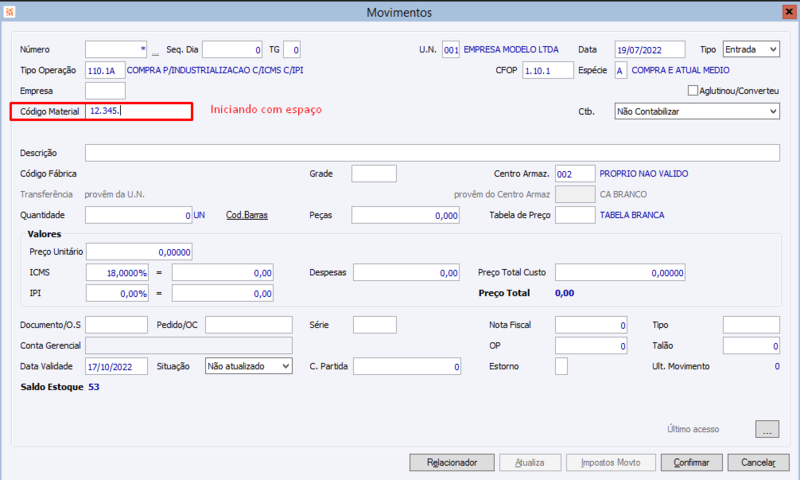Click the Talão field
Screen dimensions: 800x480
pos(751,345)
